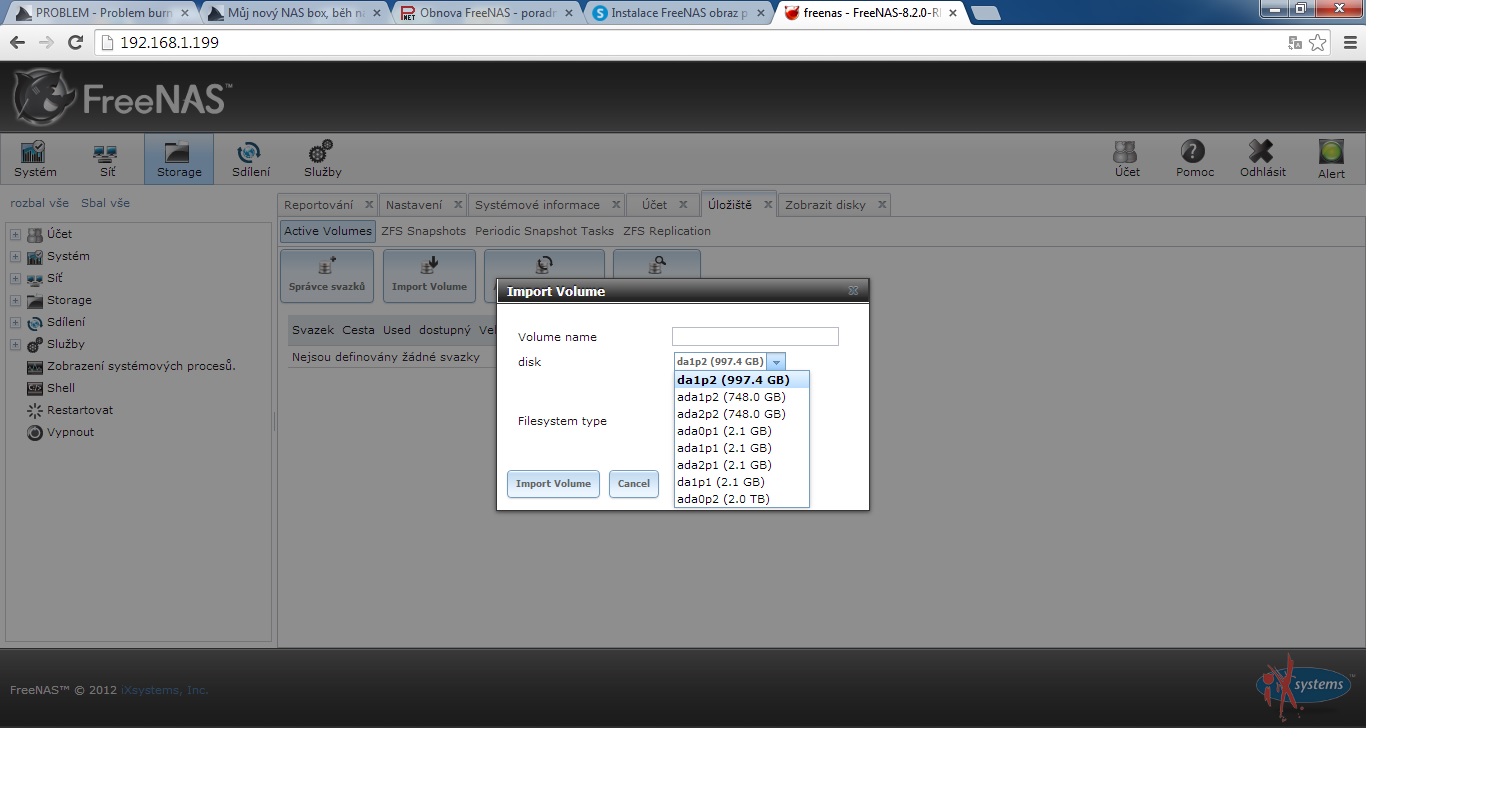The height and width of the screenshot is (800, 1502).
Task: Expand the Storage tree node
Action: pos(15,301)
